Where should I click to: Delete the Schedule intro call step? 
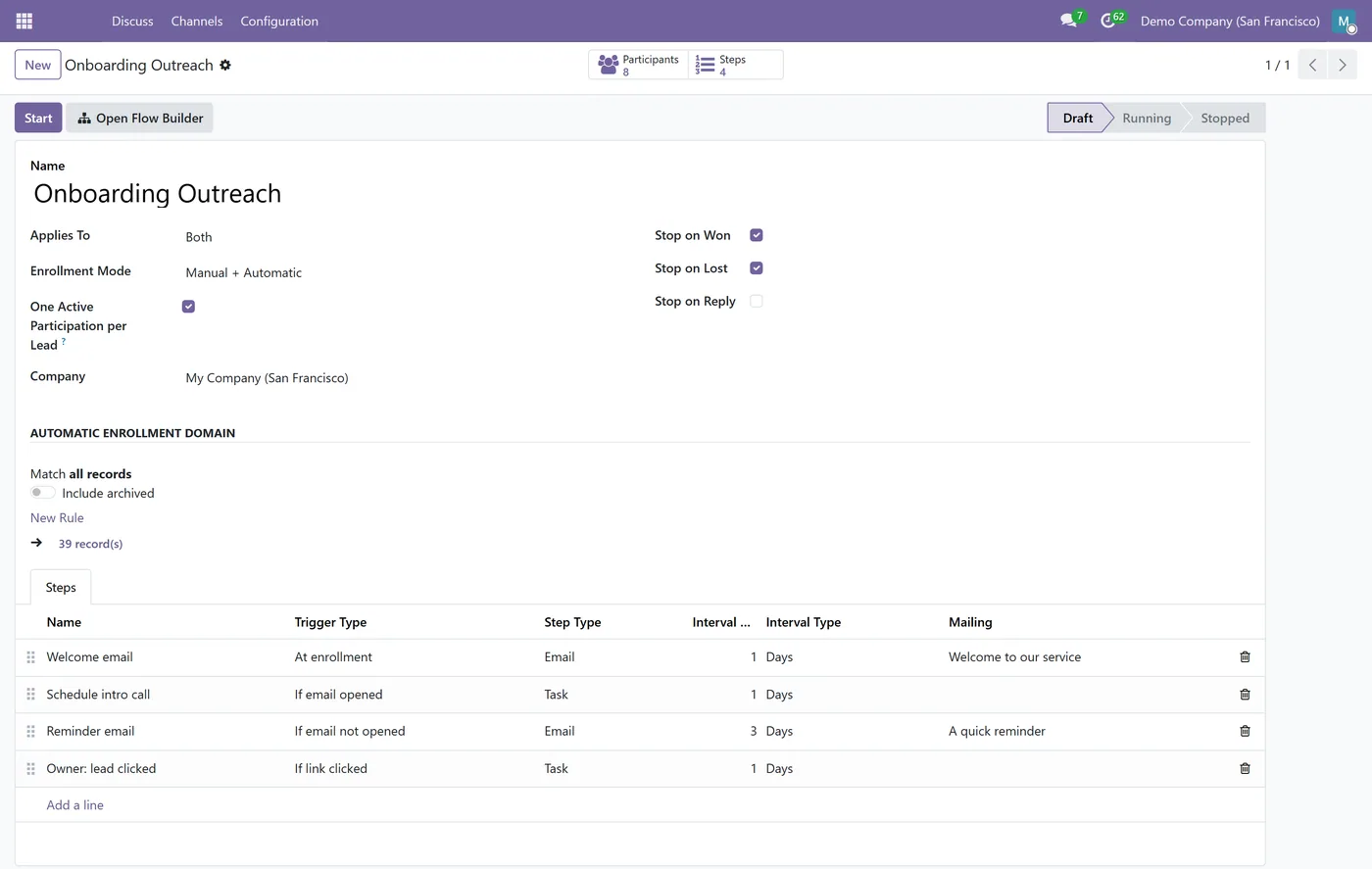pos(1245,695)
